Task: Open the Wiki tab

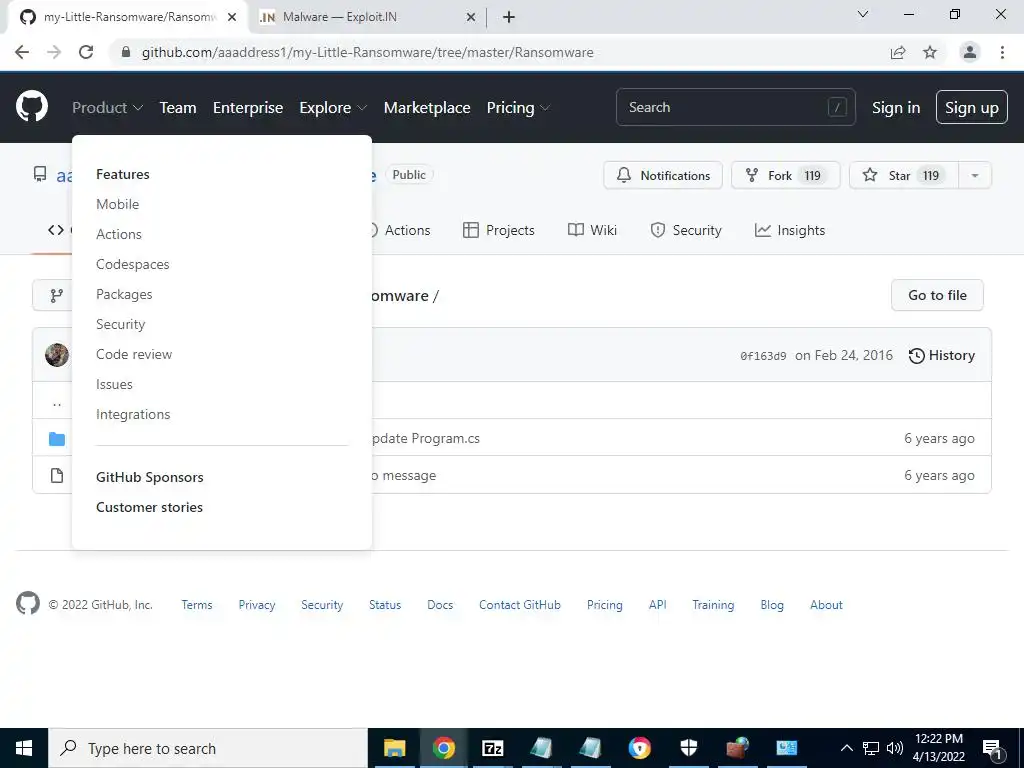Action: coord(592,230)
